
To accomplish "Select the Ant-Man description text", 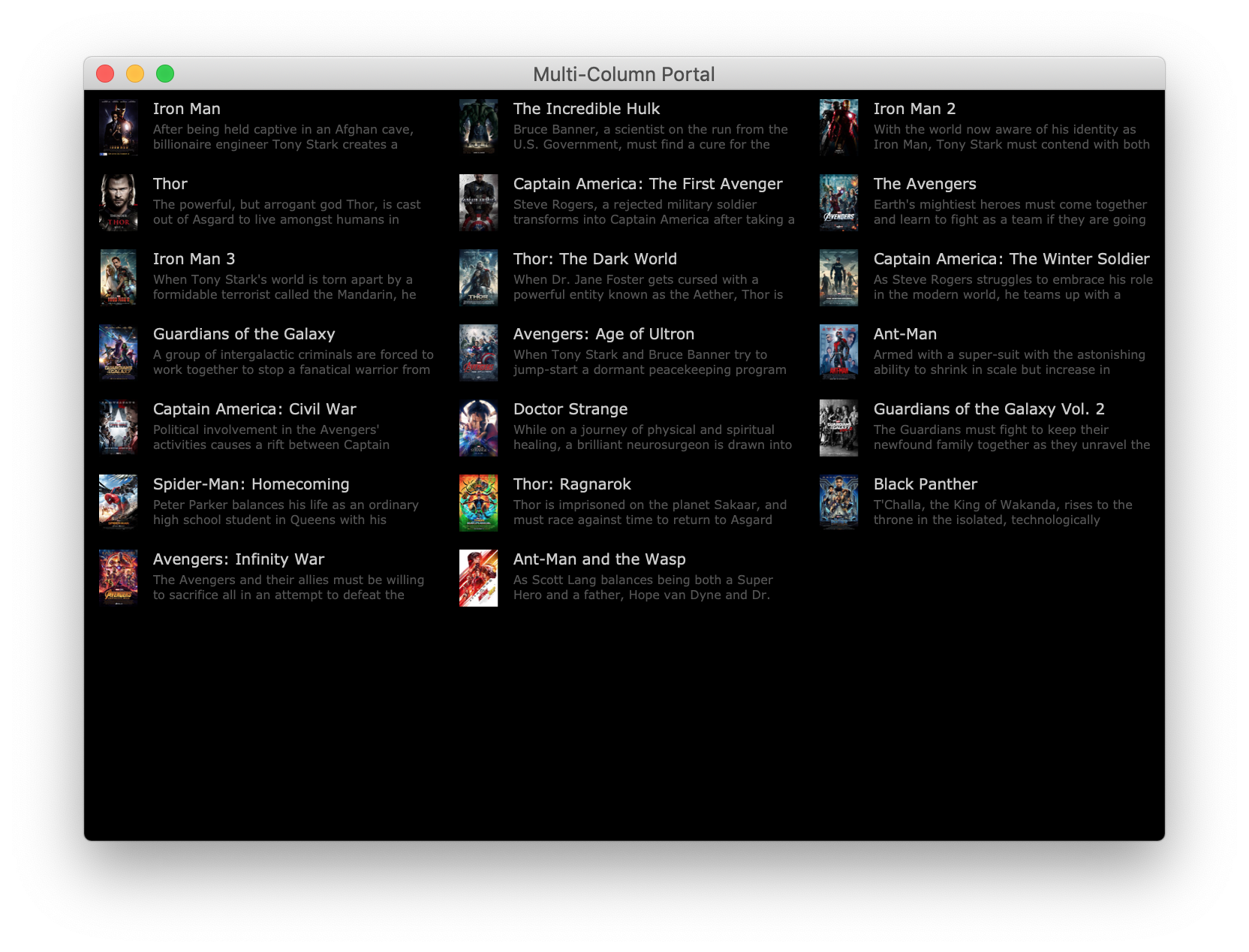I will pos(1009,362).
